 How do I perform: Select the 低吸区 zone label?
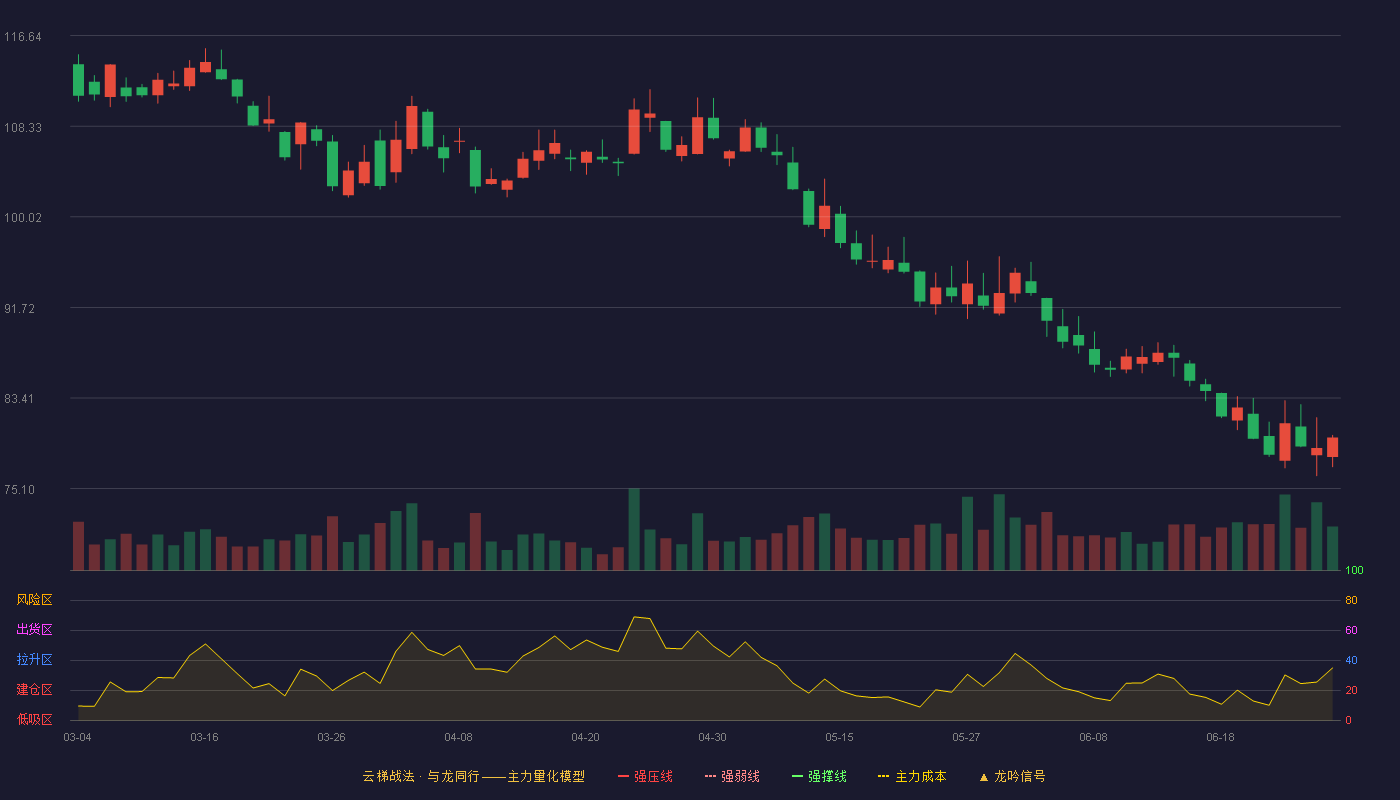point(34,719)
